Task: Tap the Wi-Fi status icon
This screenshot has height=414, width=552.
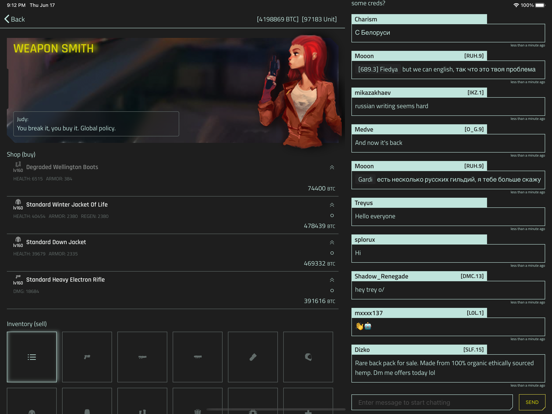Action: (x=516, y=5)
